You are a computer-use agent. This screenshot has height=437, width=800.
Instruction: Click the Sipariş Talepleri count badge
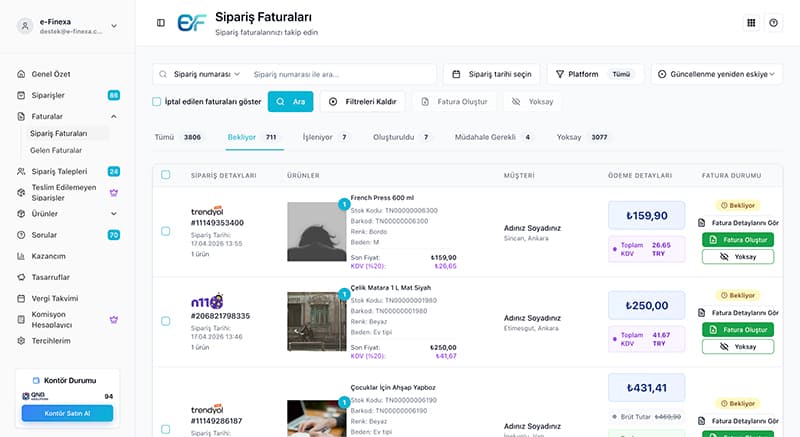click(114, 171)
